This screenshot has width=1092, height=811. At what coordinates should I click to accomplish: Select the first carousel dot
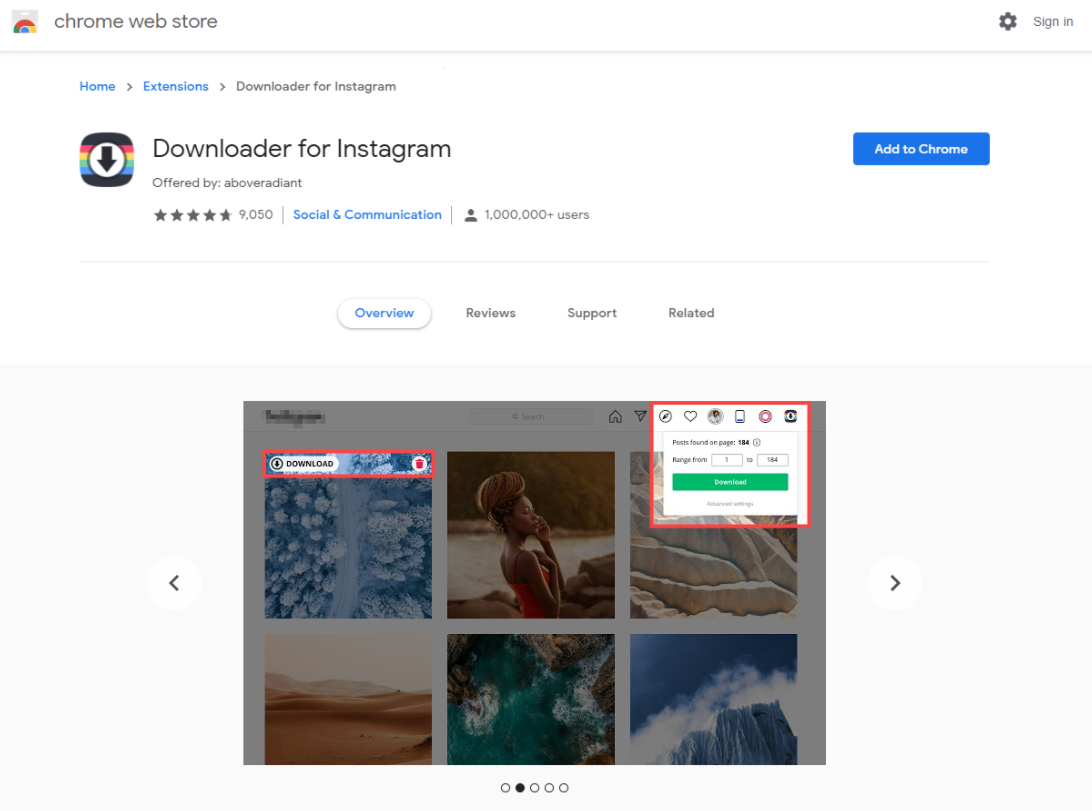506,788
